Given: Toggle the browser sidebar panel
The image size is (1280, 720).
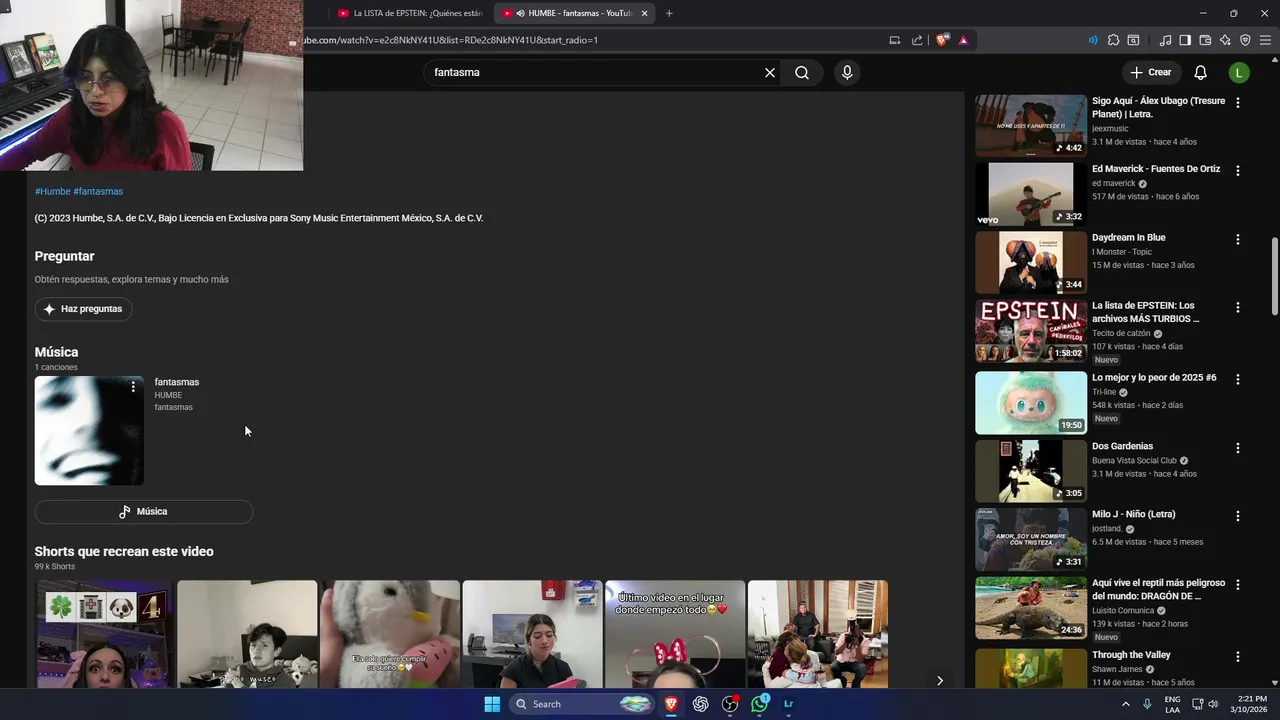Looking at the screenshot, I should pyautogui.click(x=1185, y=40).
